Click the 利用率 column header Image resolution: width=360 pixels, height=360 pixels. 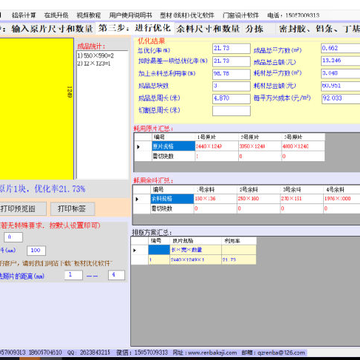(x=239, y=241)
